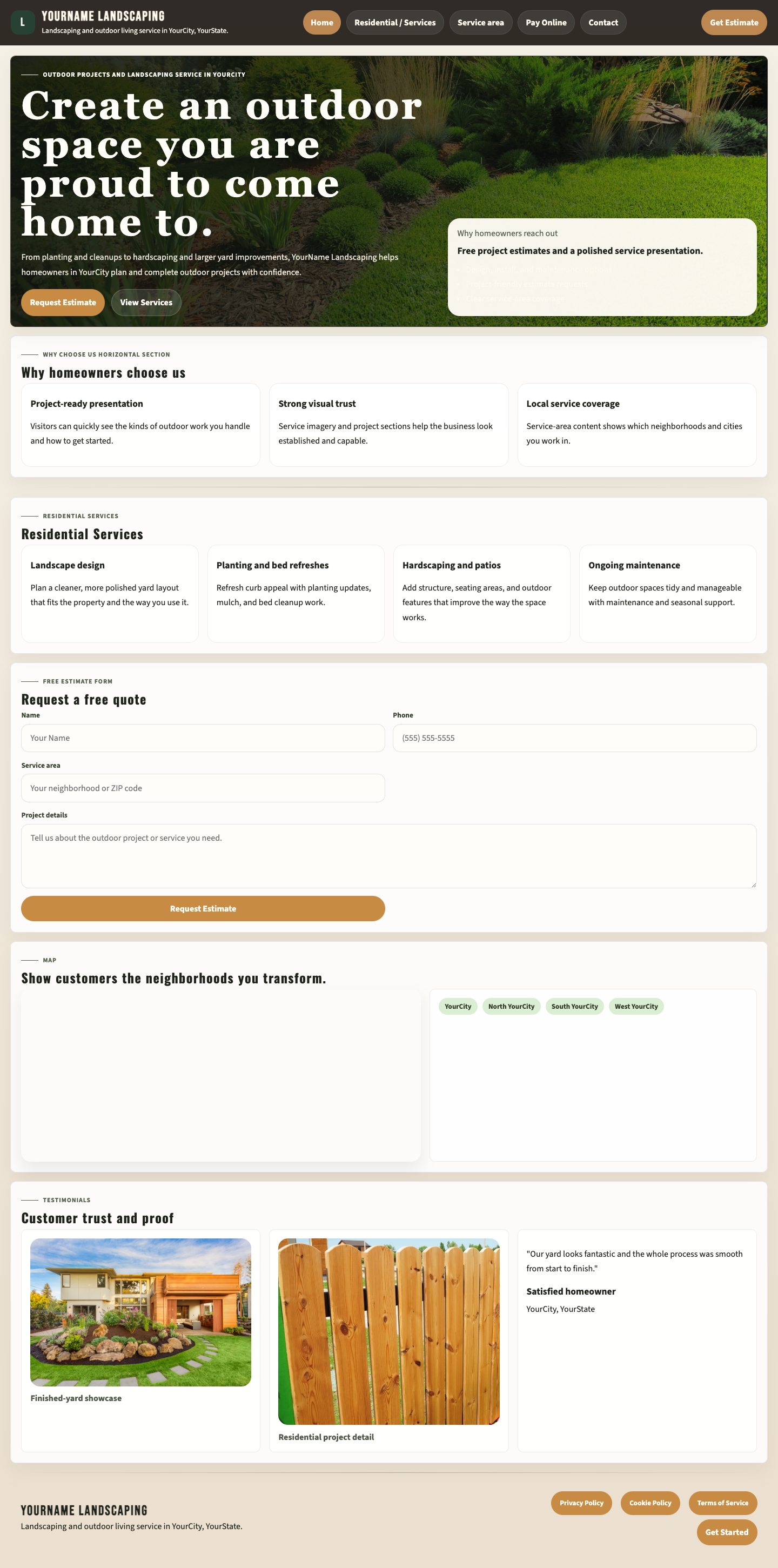The image size is (778, 1568).
Task: Click the Project-ready presentation card title
Action: pyautogui.click(x=86, y=404)
